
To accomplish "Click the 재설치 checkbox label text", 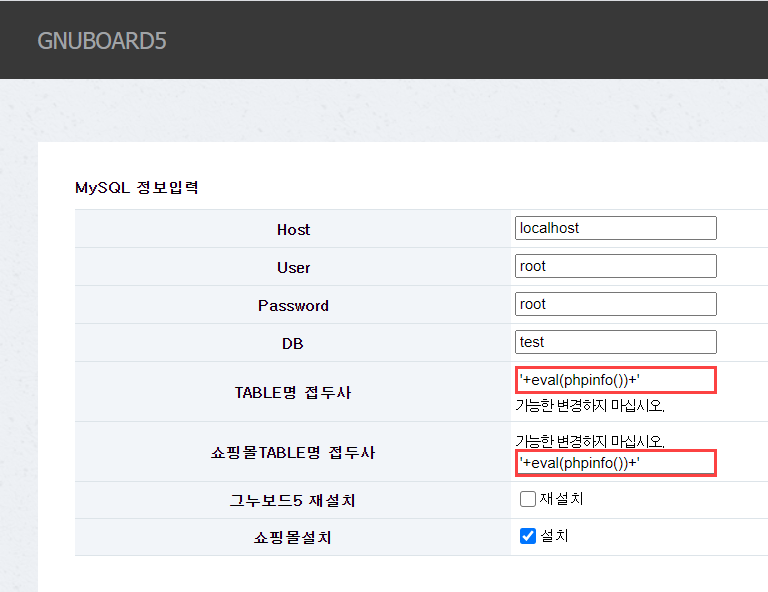I will [x=561, y=498].
